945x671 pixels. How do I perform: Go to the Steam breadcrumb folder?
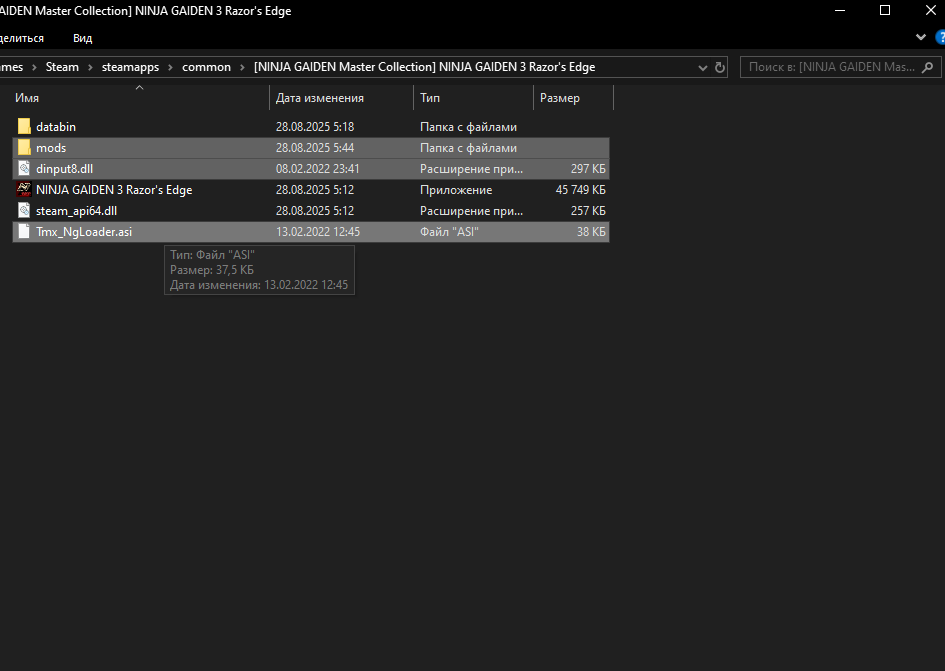tap(62, 67)
